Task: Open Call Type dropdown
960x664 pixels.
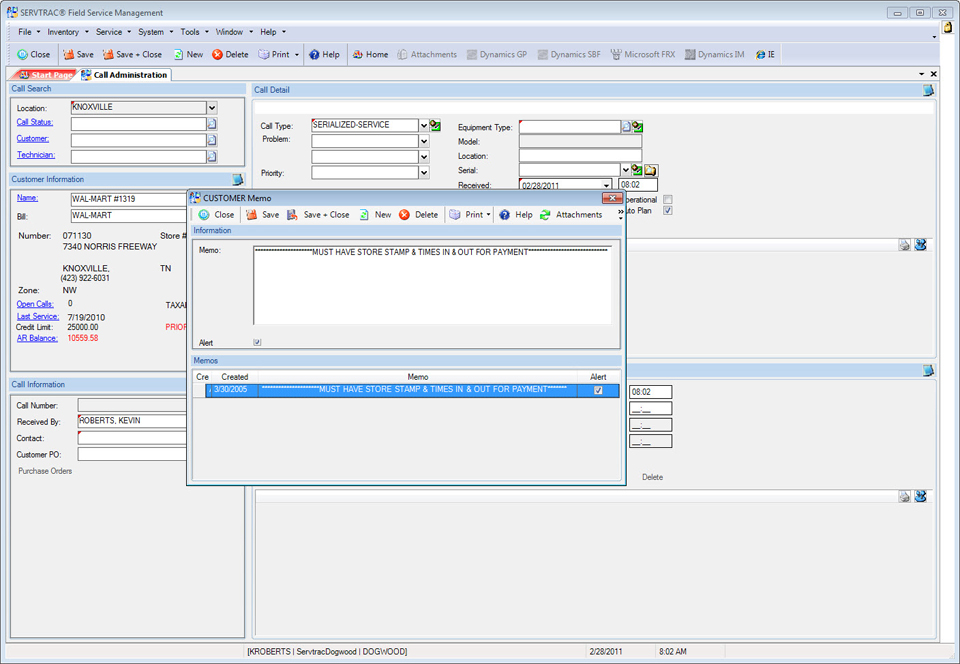Action: [x=424, y=125]
